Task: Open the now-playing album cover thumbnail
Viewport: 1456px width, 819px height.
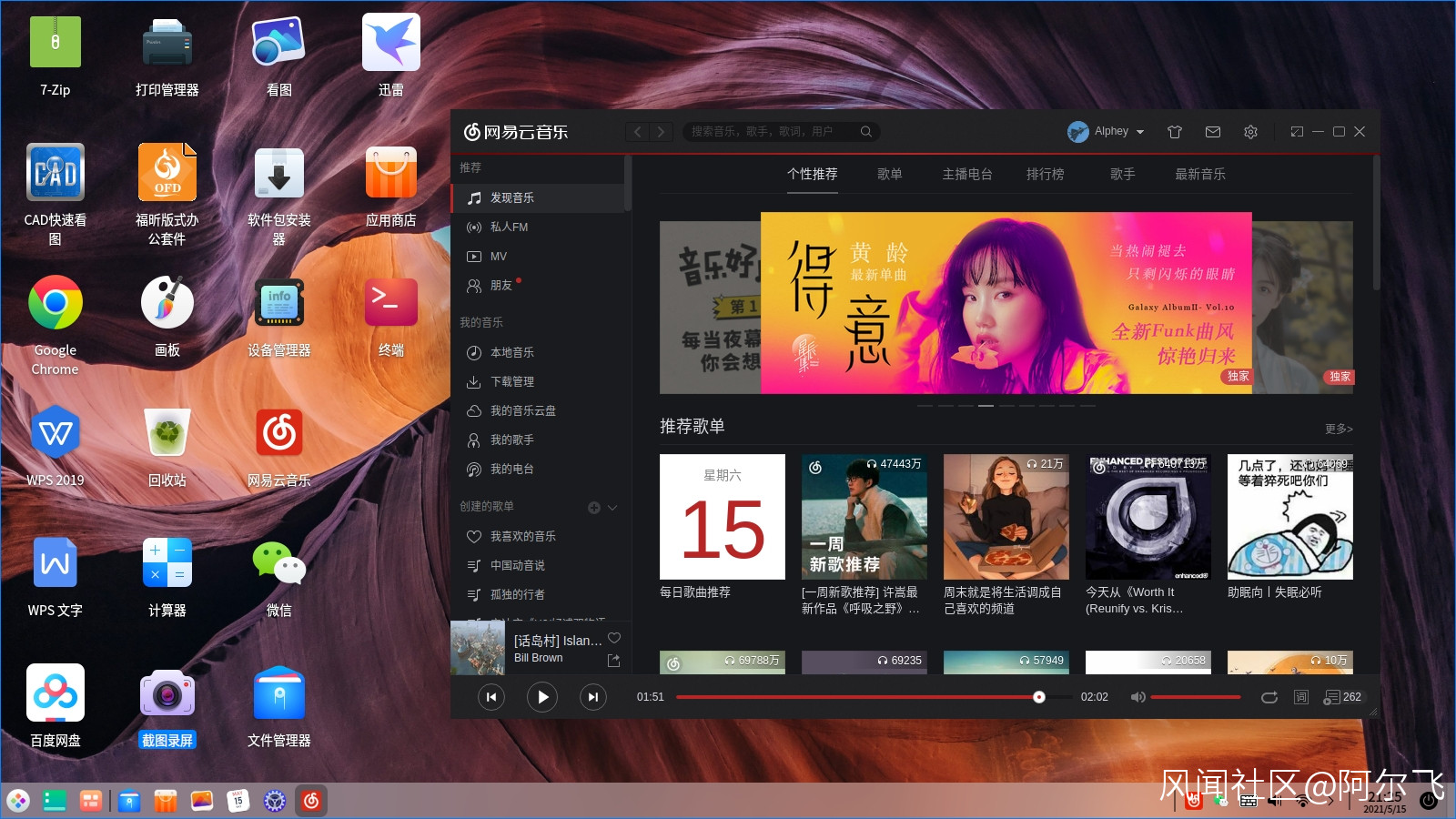Action: (478, 648)
